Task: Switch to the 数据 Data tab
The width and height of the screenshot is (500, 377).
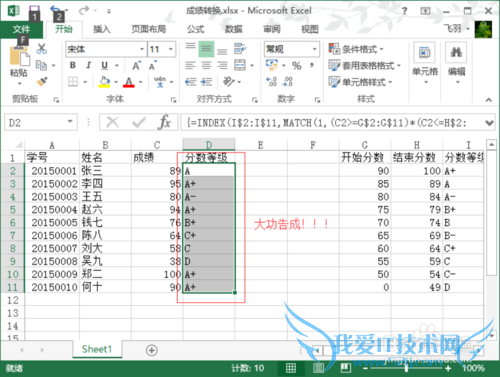Action: tap(233, 29)
